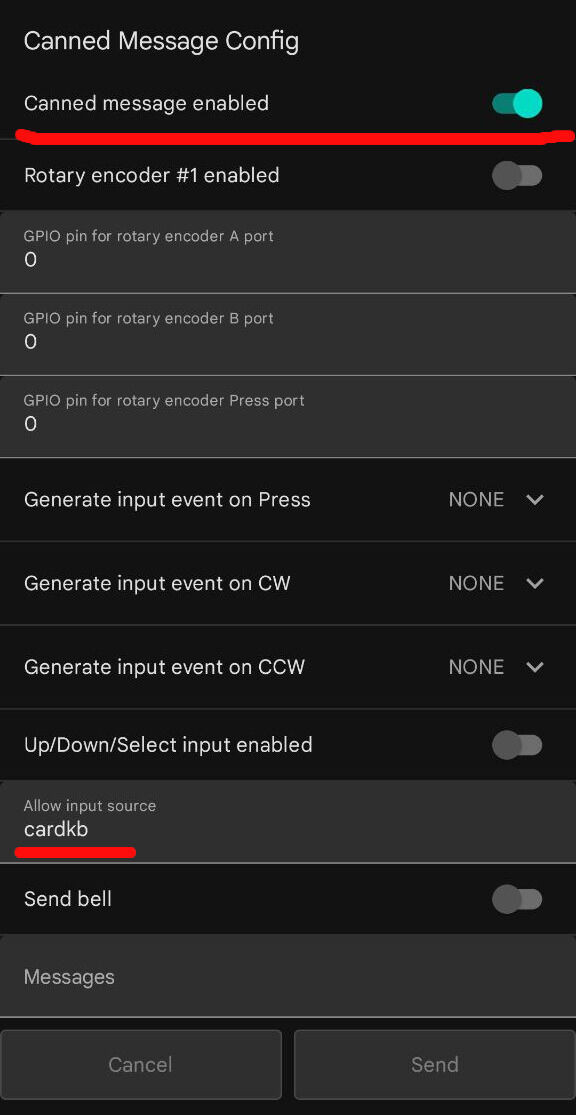The width and height of the screenshot is (576, 1115).
Task: Open the input event on CW chevron
Action: pyautogui.click(x=535, y=584)
